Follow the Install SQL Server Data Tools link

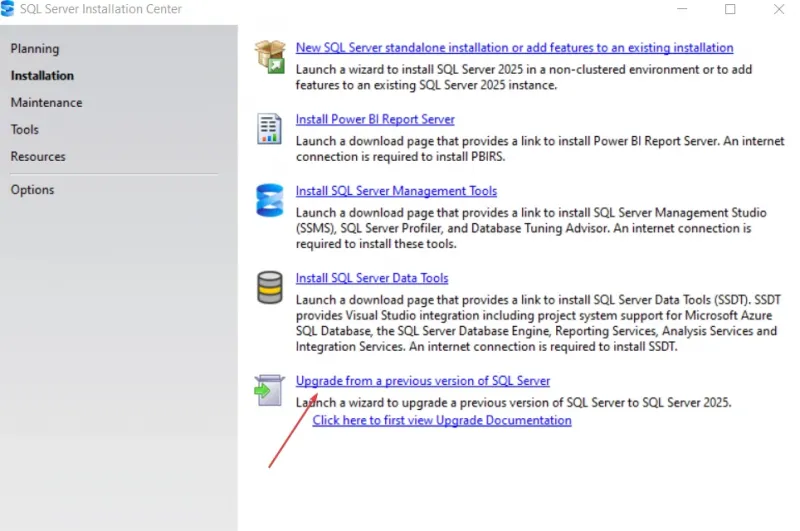coord(372,278)
